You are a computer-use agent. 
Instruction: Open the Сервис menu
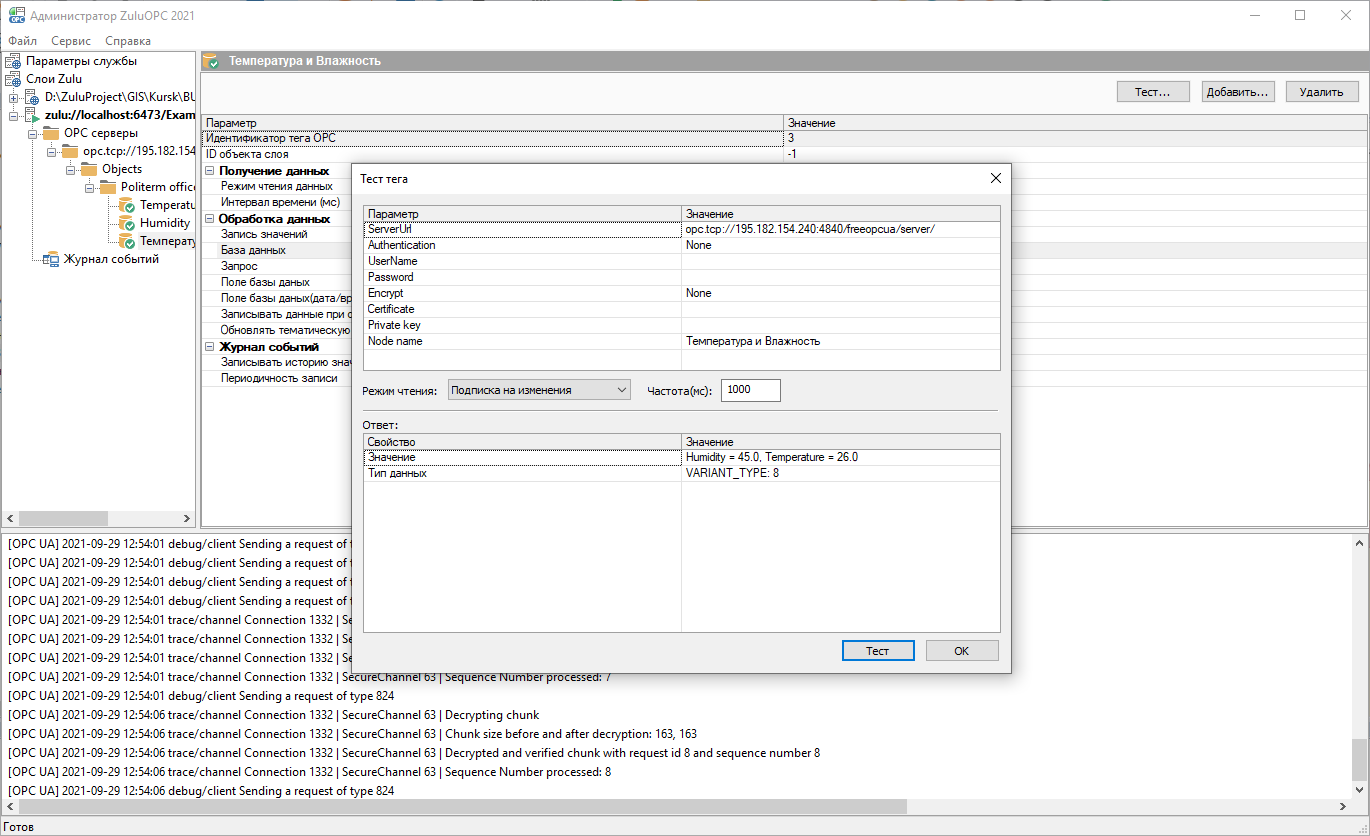coord(71,41)
